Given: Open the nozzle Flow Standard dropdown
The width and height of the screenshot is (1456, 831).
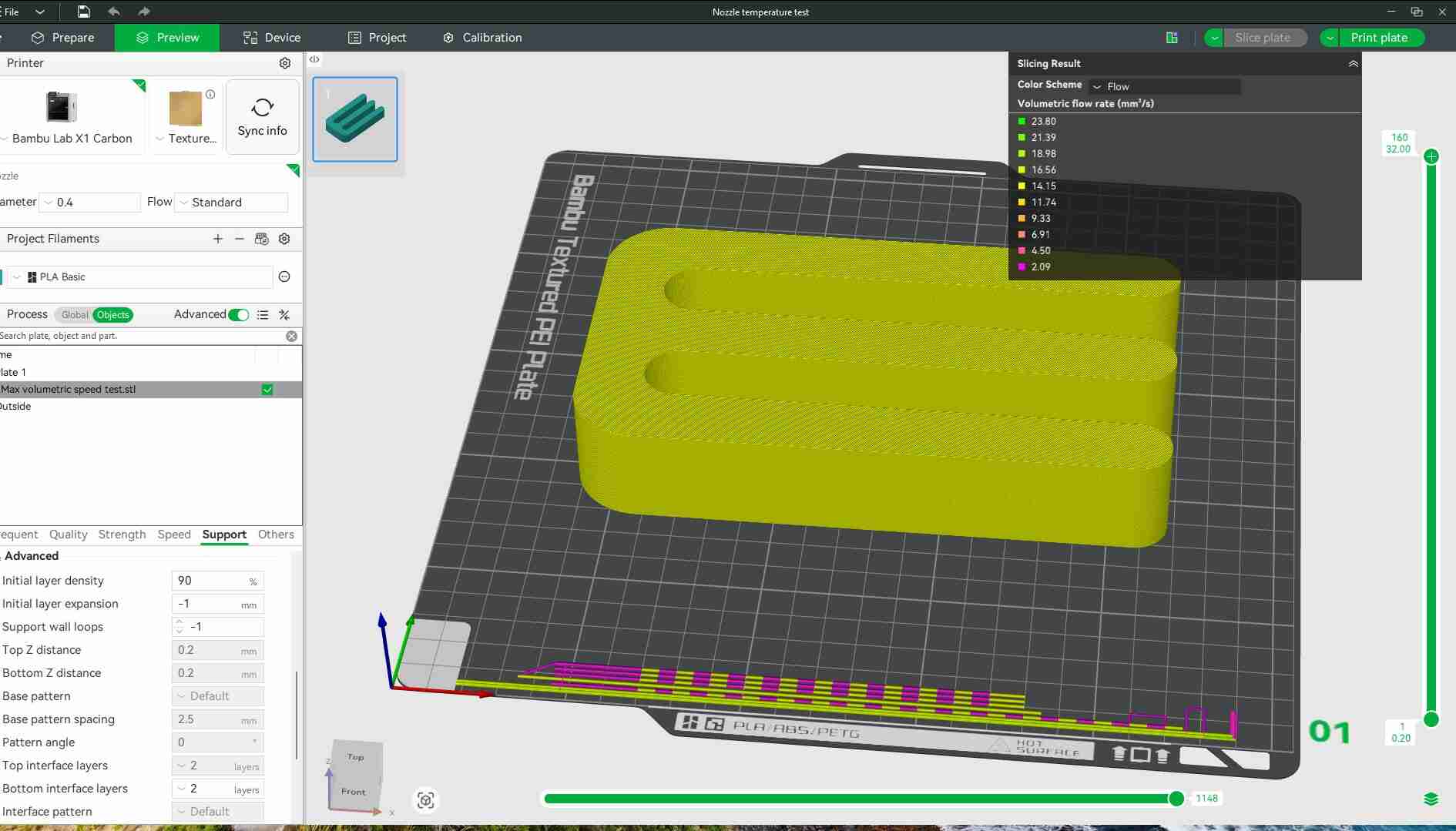Looking at the screenshot, I should click(x=232, y=203).
